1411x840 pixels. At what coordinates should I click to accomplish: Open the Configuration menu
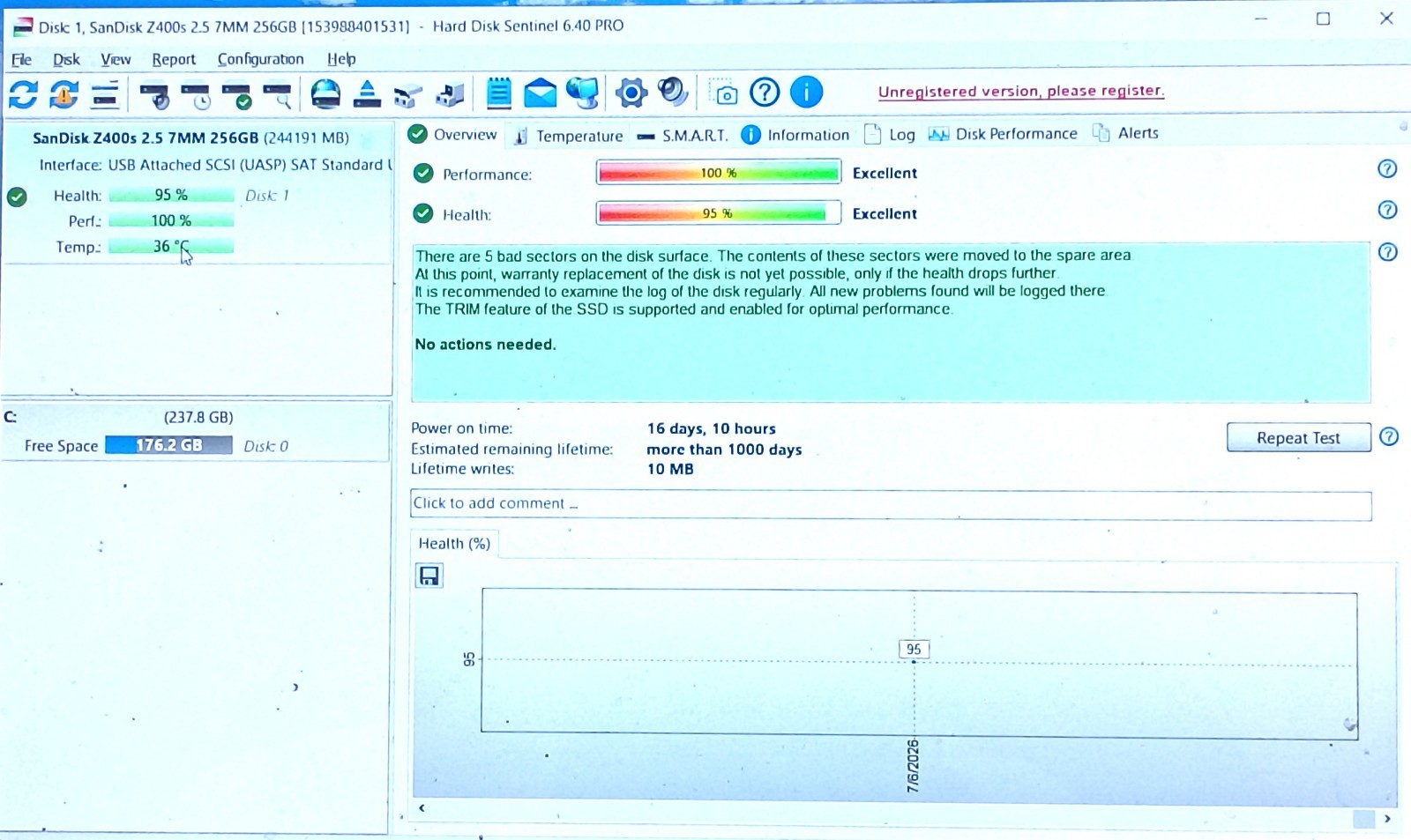[x=260, y=59]
